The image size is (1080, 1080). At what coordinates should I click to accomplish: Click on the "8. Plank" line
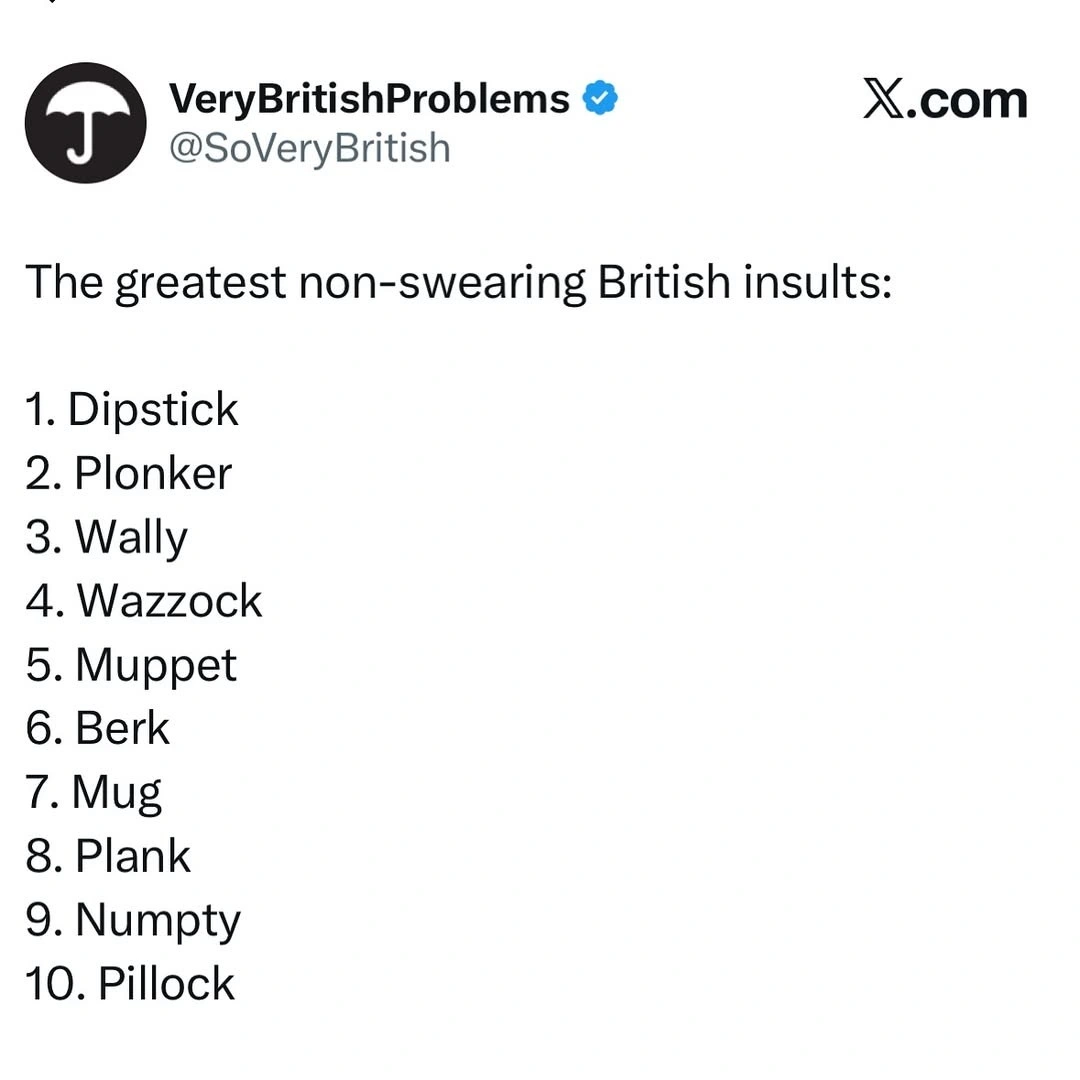click(x=108, y=857)
